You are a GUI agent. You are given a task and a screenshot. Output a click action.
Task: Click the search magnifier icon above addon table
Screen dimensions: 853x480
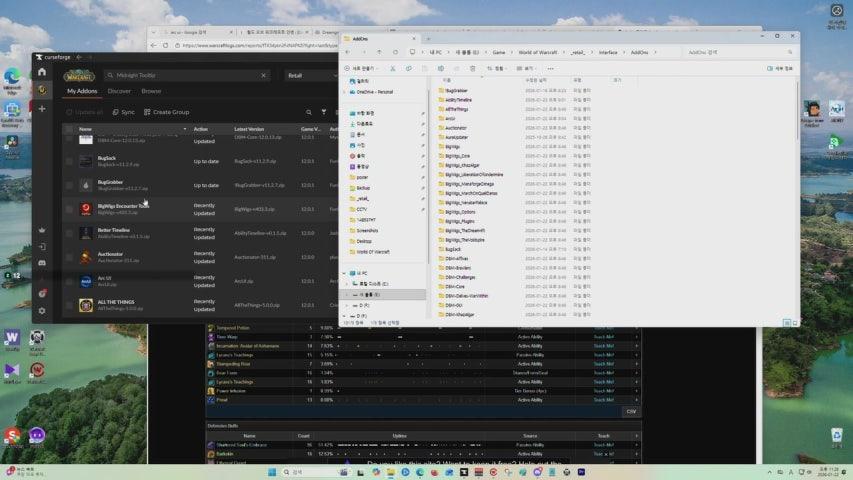[x=308, y=112]
